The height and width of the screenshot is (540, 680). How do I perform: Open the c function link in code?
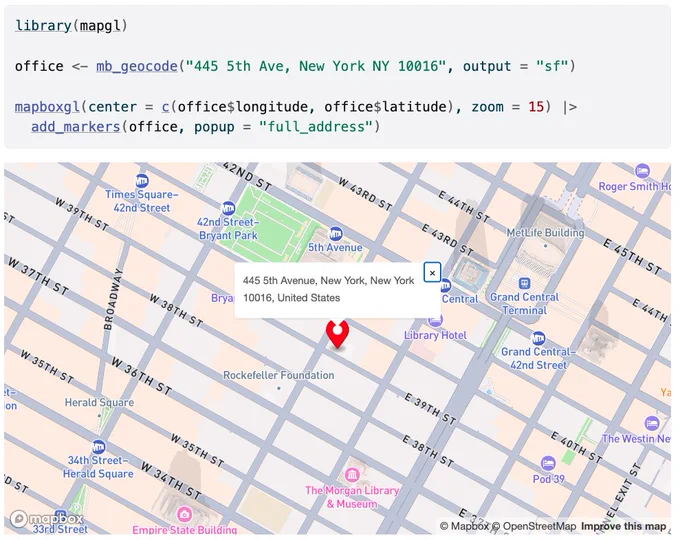click(x=165, y=107)
